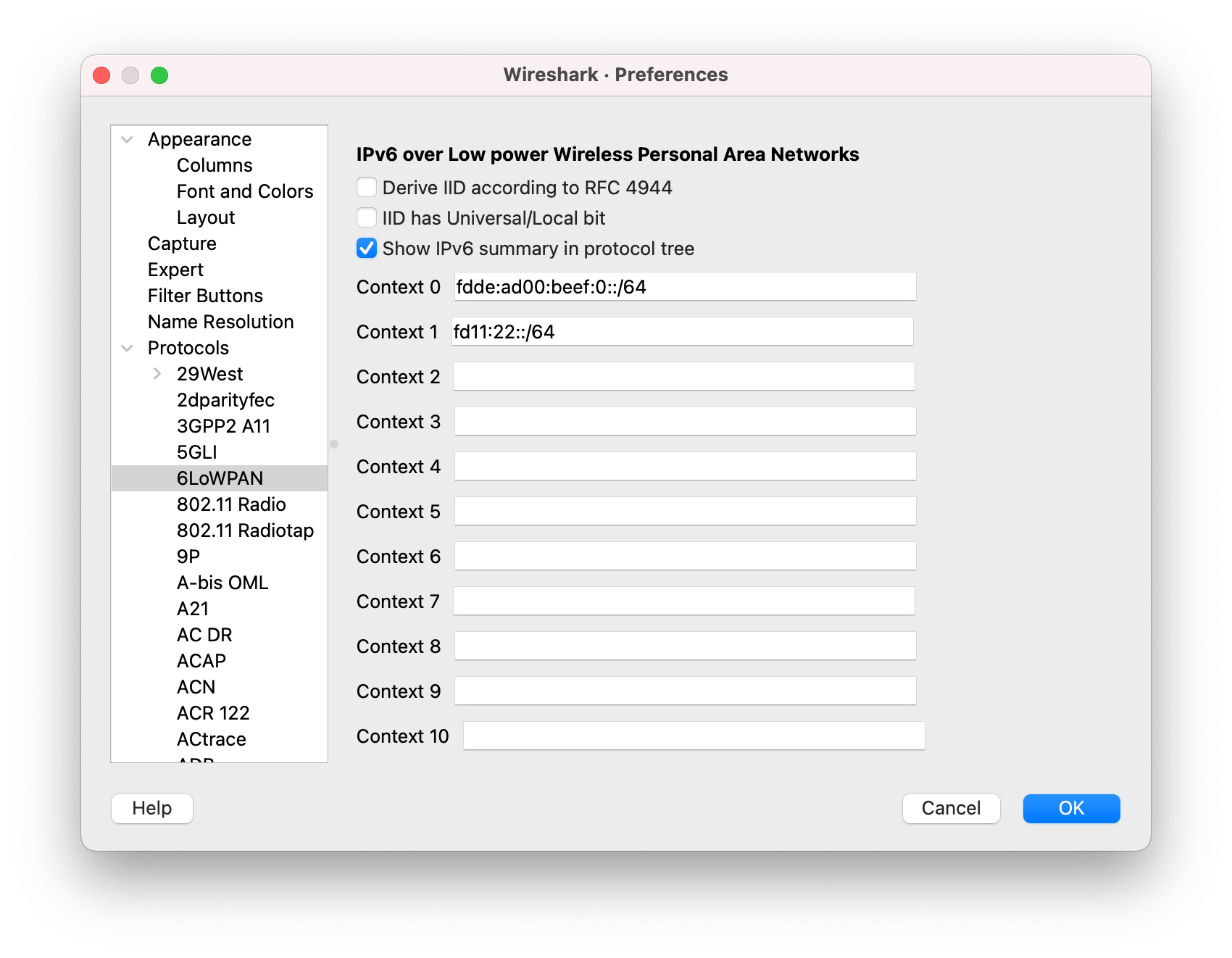The height and width of the screenshot is (958, 1232).
Task: Select the A21 protocol
Action: click(193, 609)
